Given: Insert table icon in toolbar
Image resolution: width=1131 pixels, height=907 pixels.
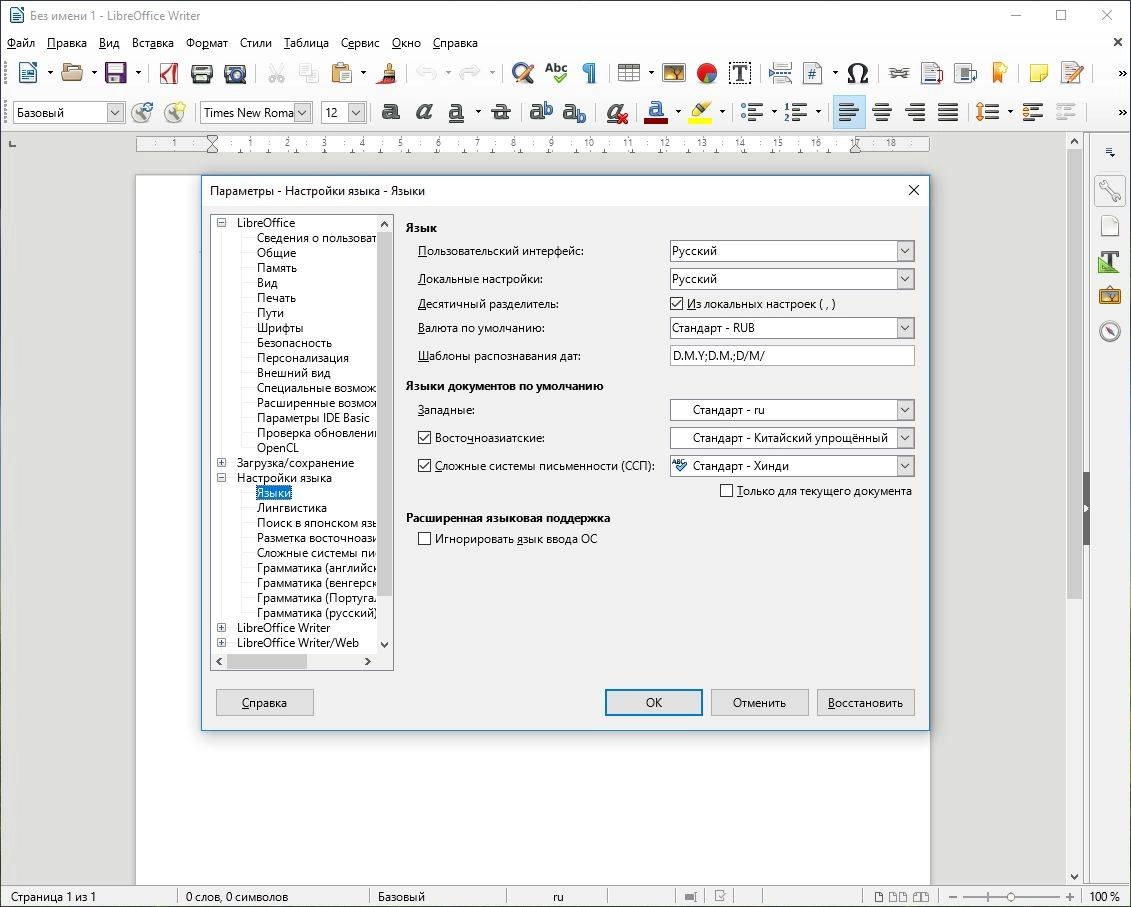Looking at the screenshot, I should [x=629, y=73].
